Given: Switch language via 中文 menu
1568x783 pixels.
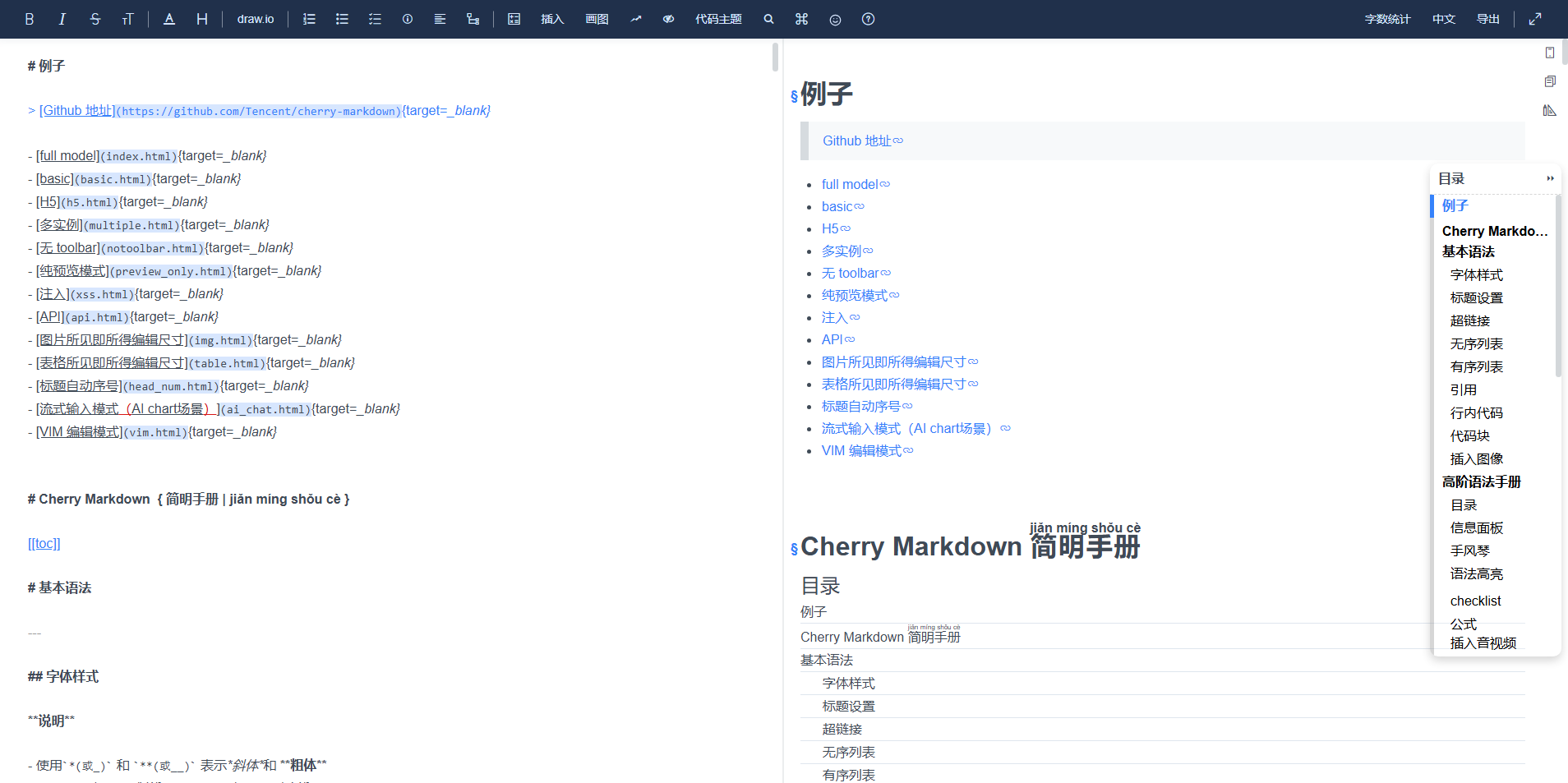Looking at the screenshot, I should pyautogui.click(x=1444, y=19).
